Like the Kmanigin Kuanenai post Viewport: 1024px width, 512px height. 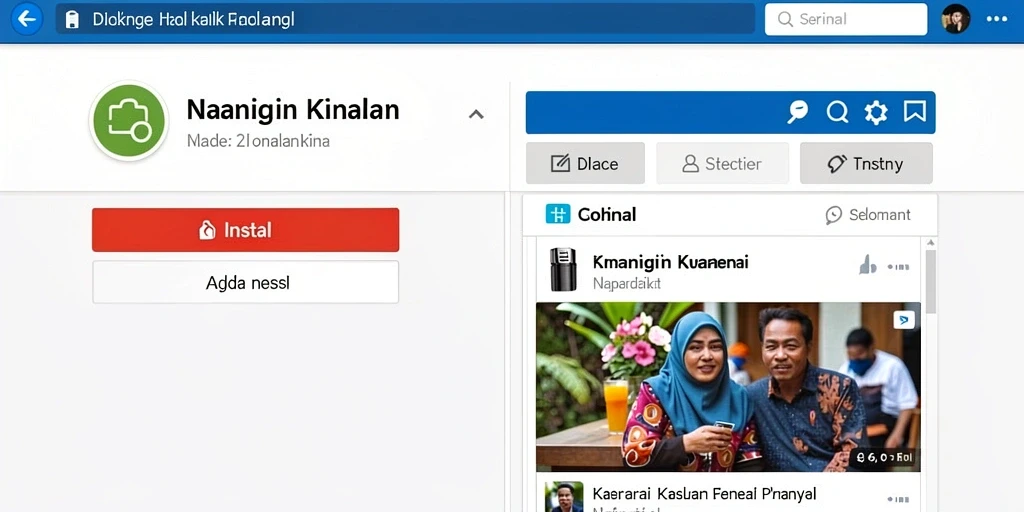[867, 265]
